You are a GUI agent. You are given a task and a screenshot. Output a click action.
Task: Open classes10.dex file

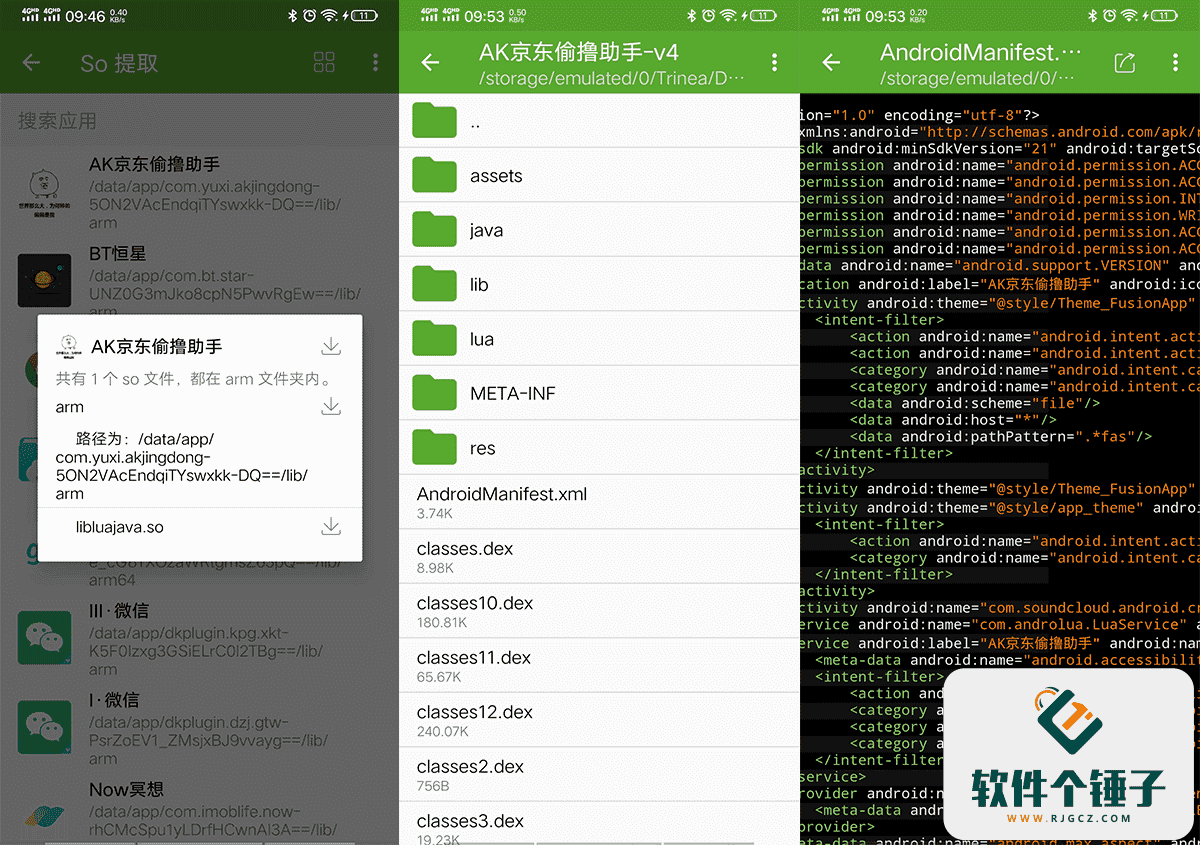599,612
